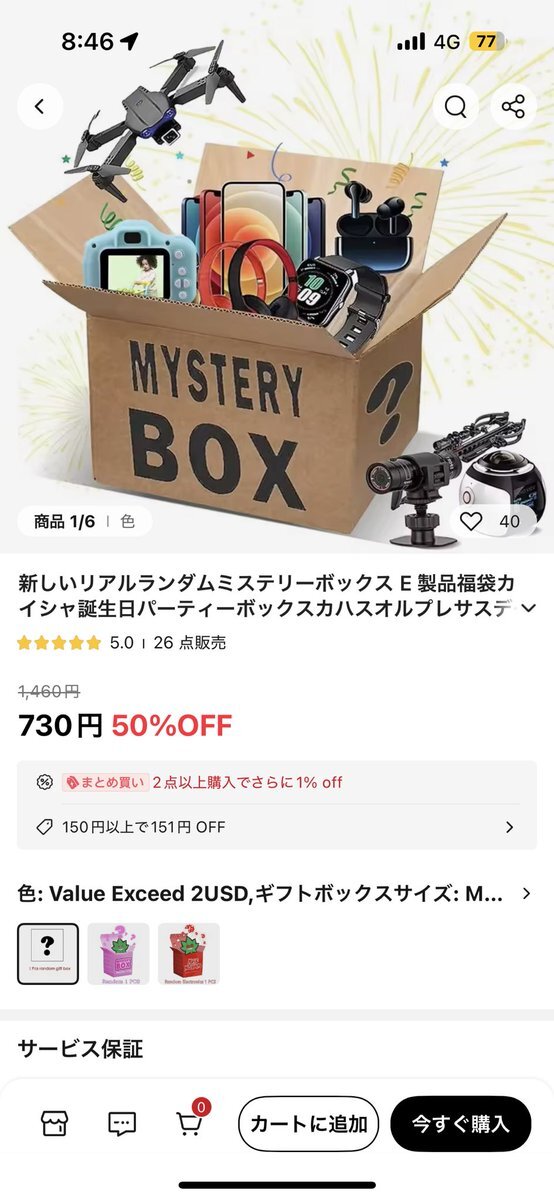Viewport: 554px width, 1200px height.
Task: Tap the share icon
Action: point(513,107)
